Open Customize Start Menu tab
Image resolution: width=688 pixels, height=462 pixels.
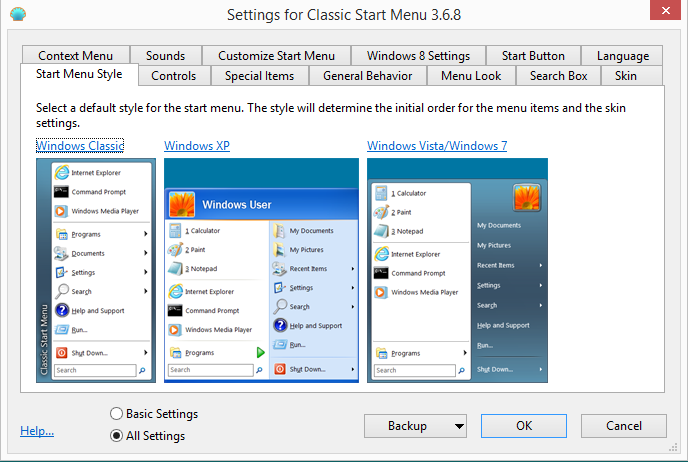tap(276, 56)
